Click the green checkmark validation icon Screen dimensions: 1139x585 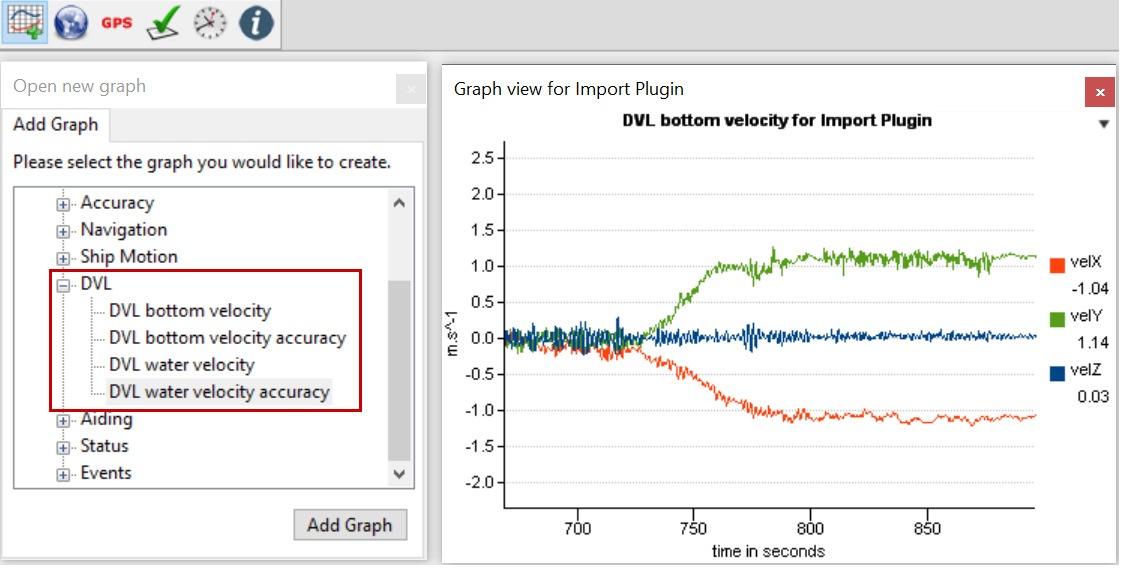pos(162,22)
